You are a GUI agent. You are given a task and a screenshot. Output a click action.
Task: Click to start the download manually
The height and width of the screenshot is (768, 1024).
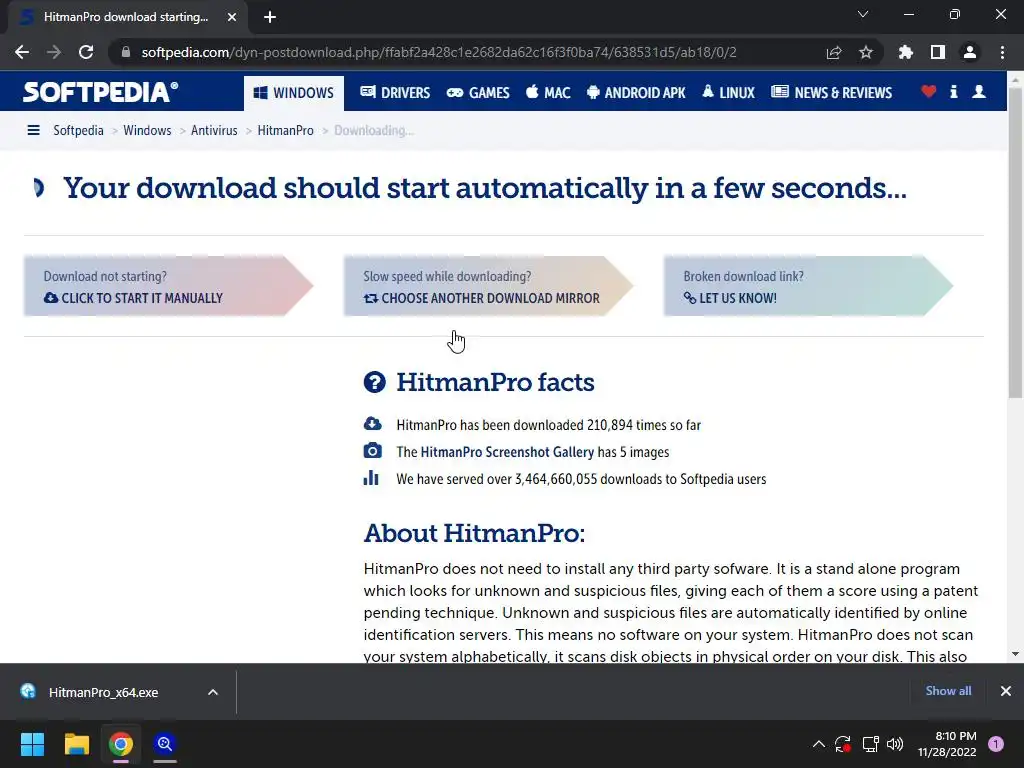pyautogui.click(x=168, y=286)
